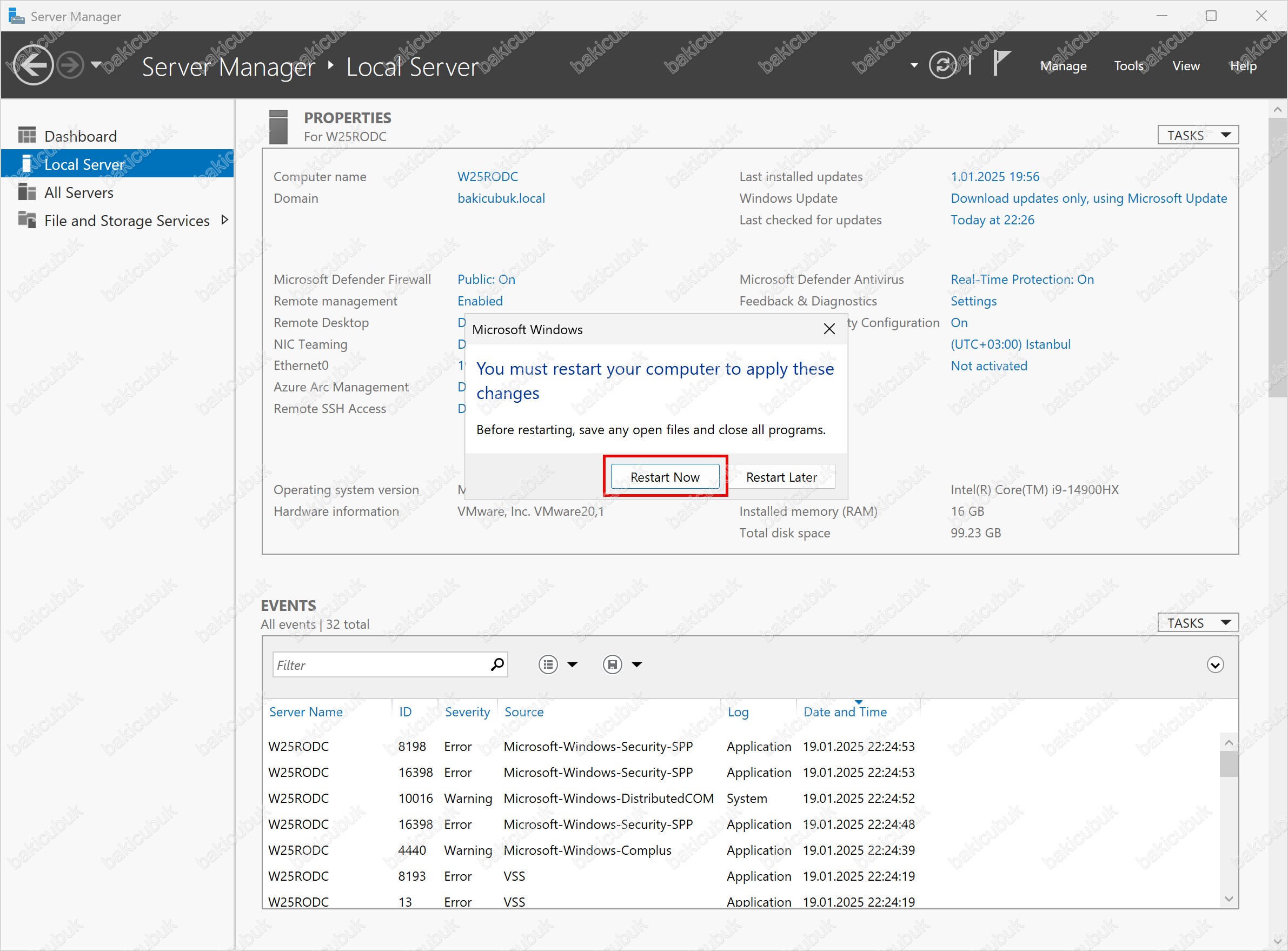Click the main pane scrollbar thumb
The height and width of the screenshot is (951, 1288).
pyautogui.click(x=1278, y=258)
